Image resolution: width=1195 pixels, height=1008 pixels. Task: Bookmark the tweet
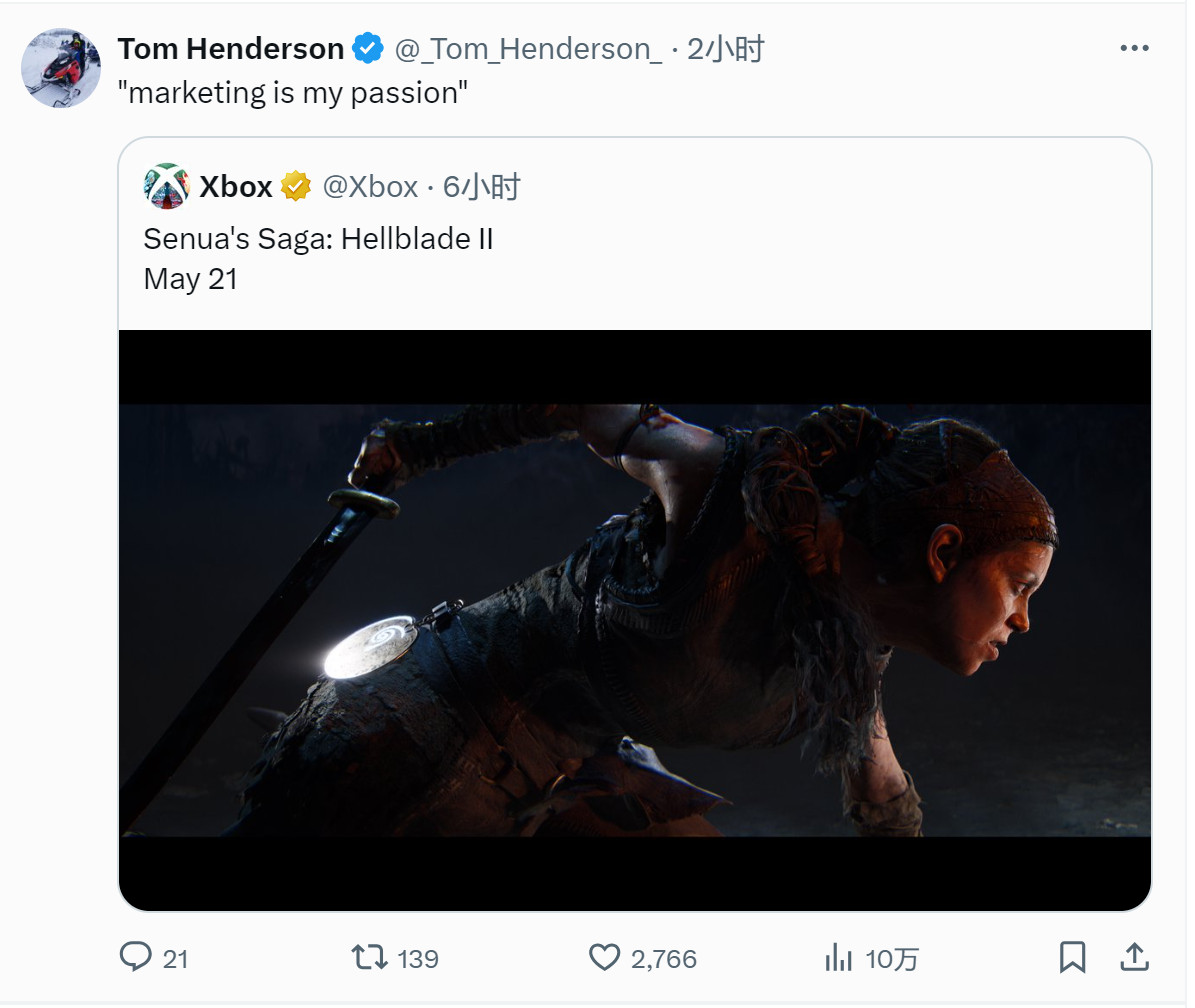pos(1072,958)
